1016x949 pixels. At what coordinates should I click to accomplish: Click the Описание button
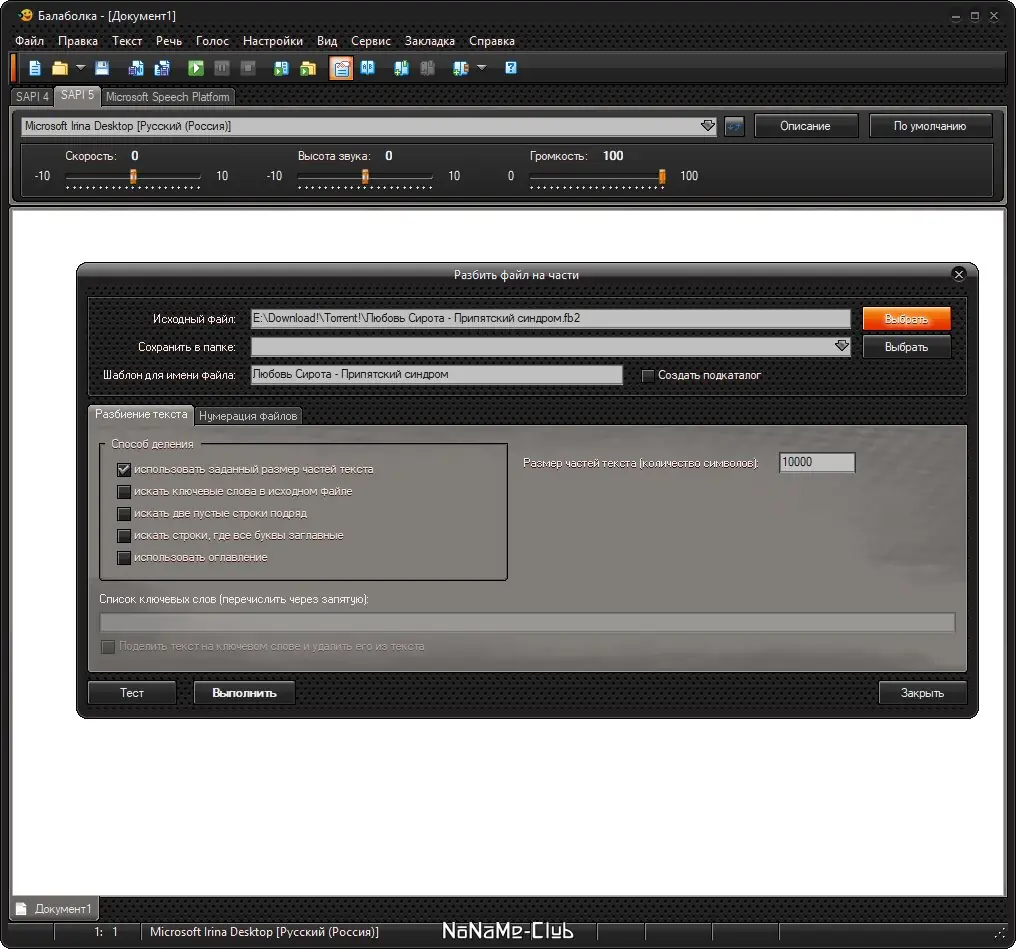click(805, 126)
